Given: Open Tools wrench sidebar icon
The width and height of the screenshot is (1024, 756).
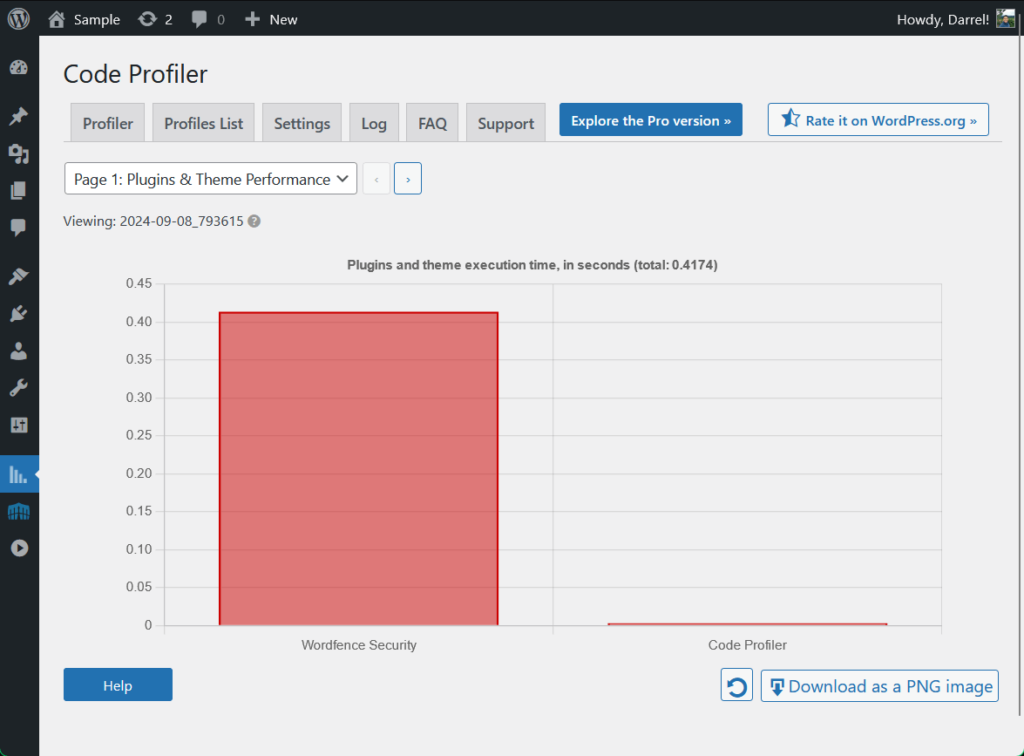Looking at the screenshot, I should [19, 388].
